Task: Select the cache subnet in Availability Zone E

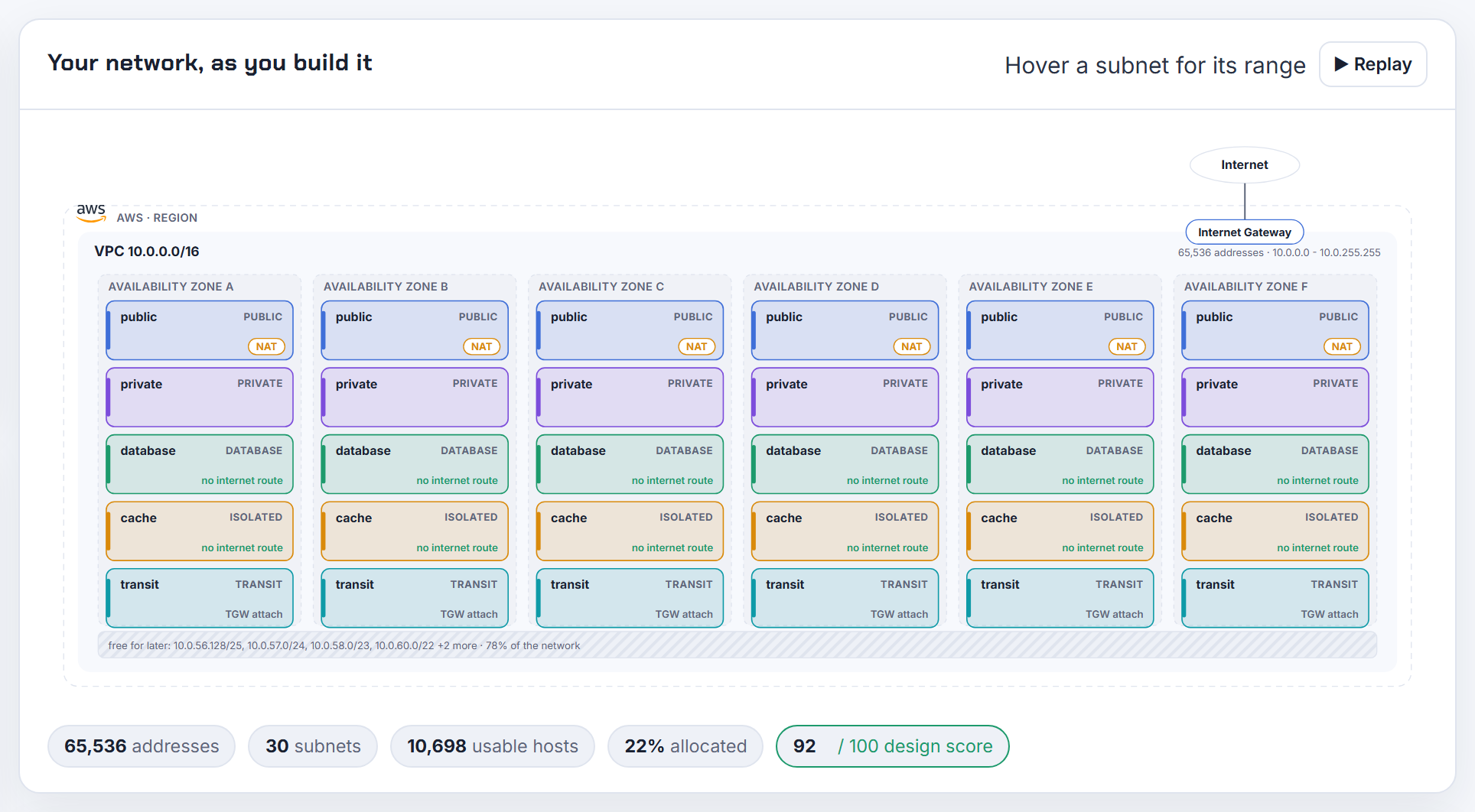Action: click(1060, 531)
